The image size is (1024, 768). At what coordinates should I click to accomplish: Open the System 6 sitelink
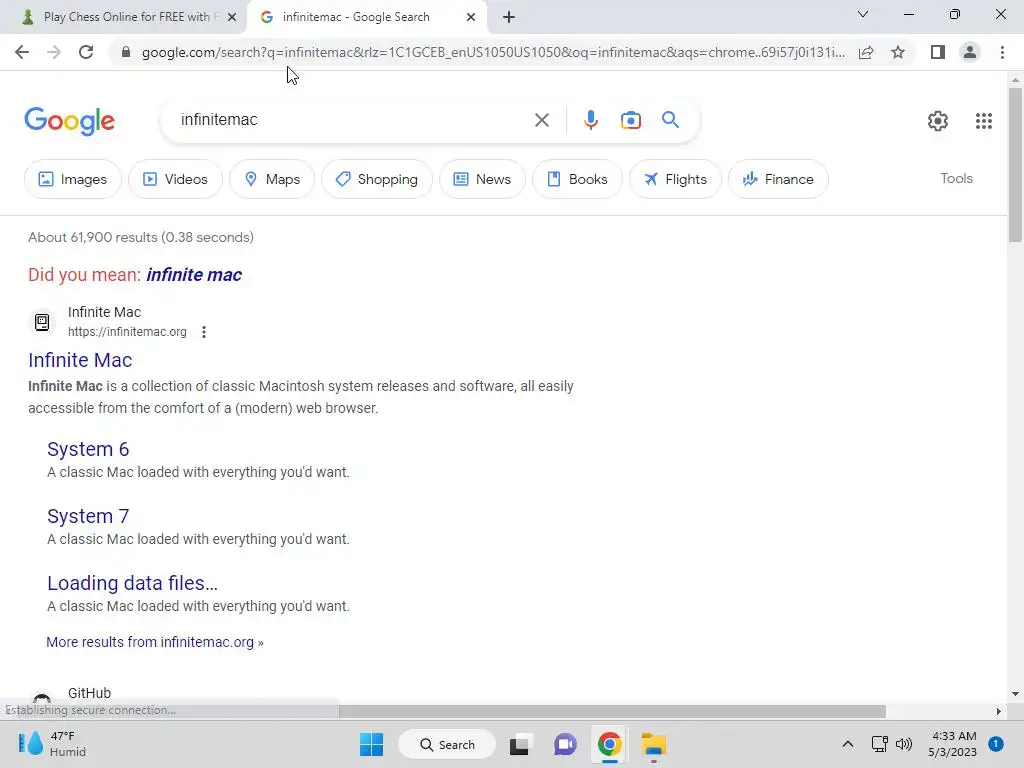[88, 449]
